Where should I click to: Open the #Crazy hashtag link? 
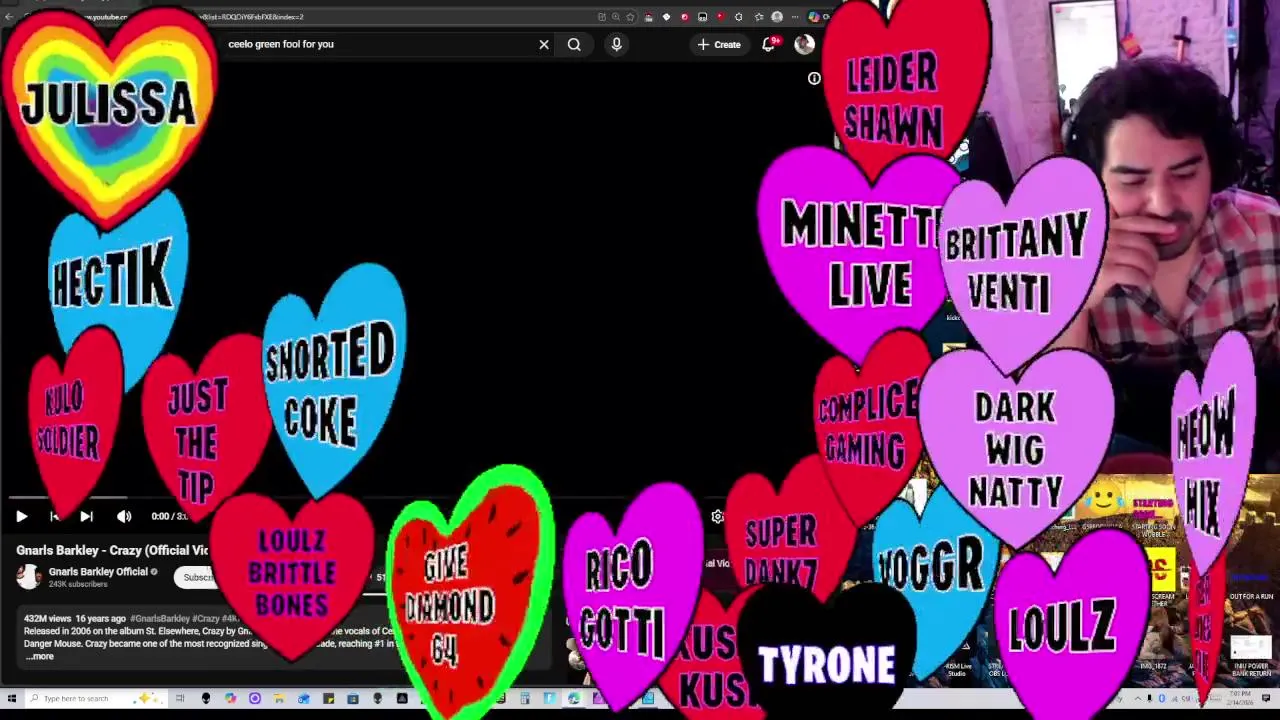(206, 619)
